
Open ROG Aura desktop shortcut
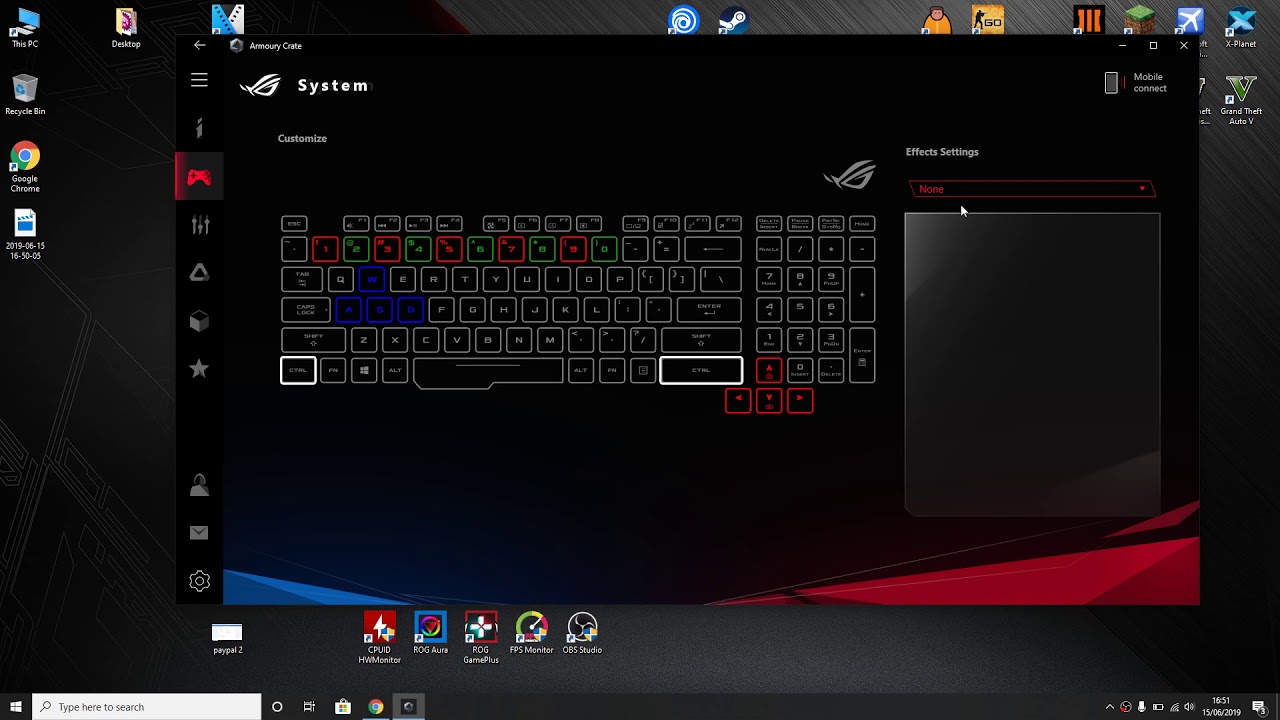430,634
